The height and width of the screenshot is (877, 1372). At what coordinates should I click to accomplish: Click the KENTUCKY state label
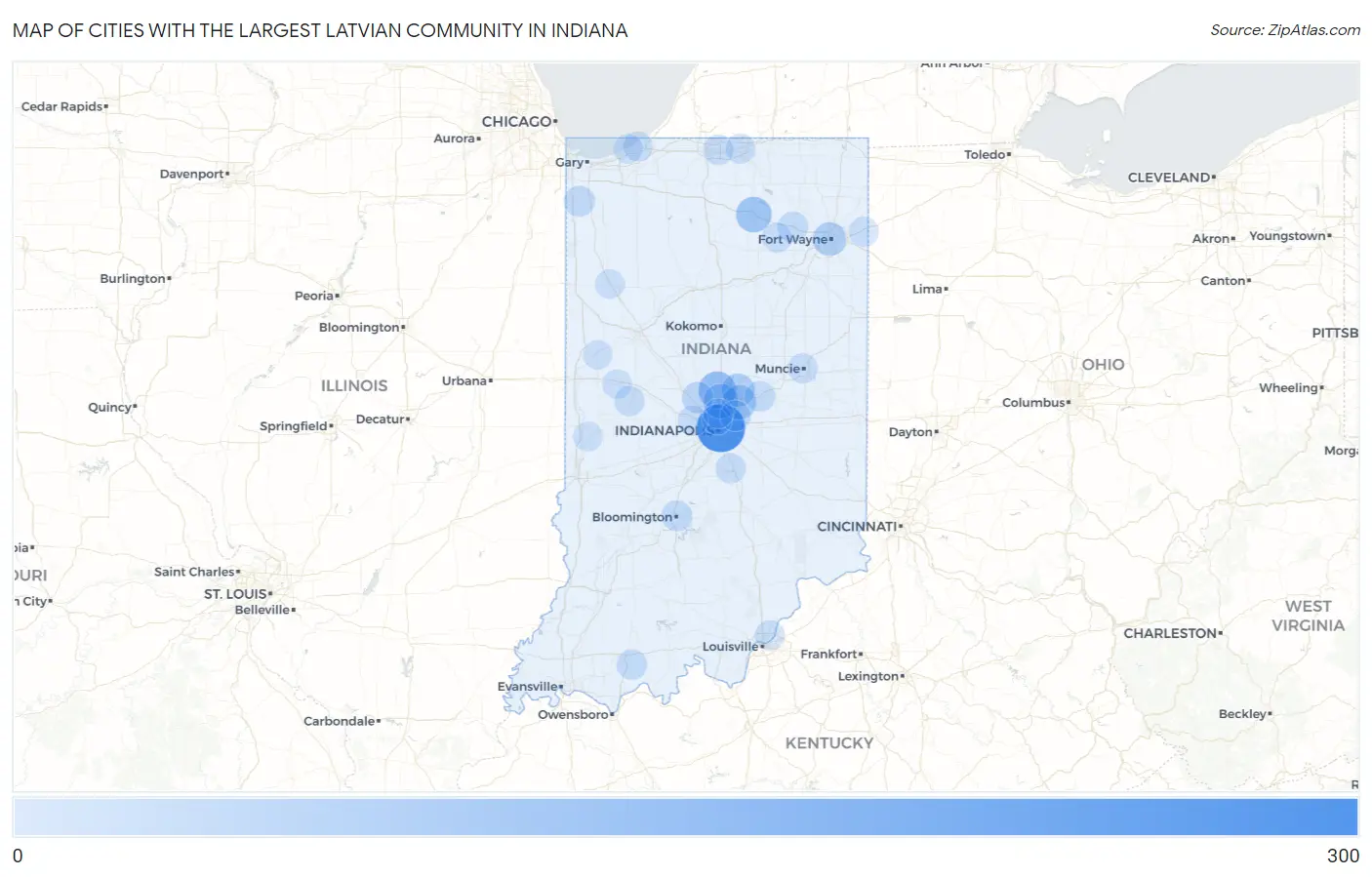click(829, 743)
